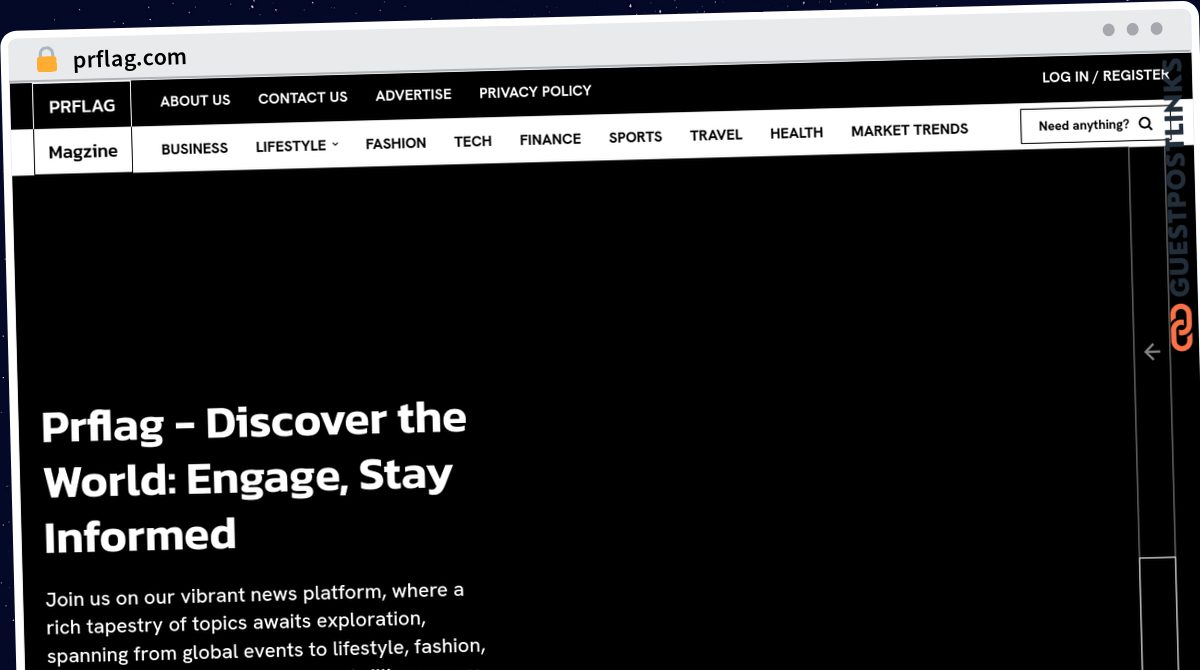Open the Market Trends section
This screenshot has width=1200, height=670.
point(910,129)
